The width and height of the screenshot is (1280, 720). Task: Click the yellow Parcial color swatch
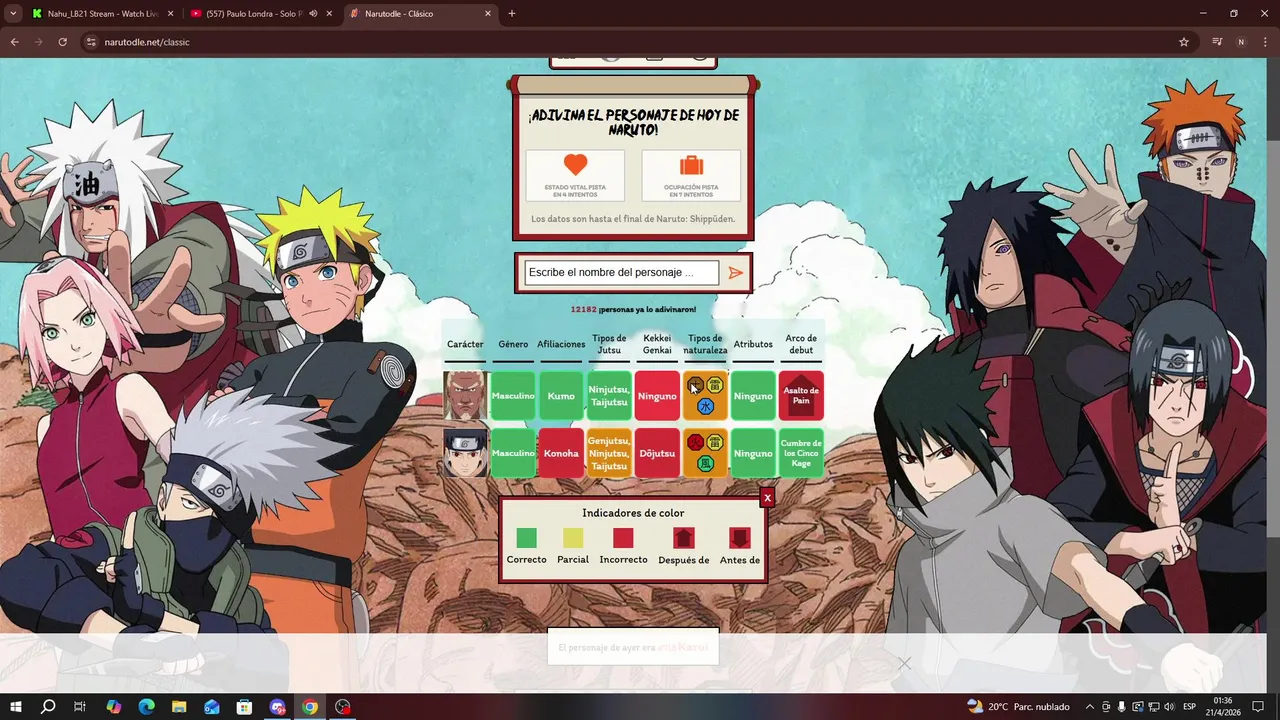pos(573,538)
